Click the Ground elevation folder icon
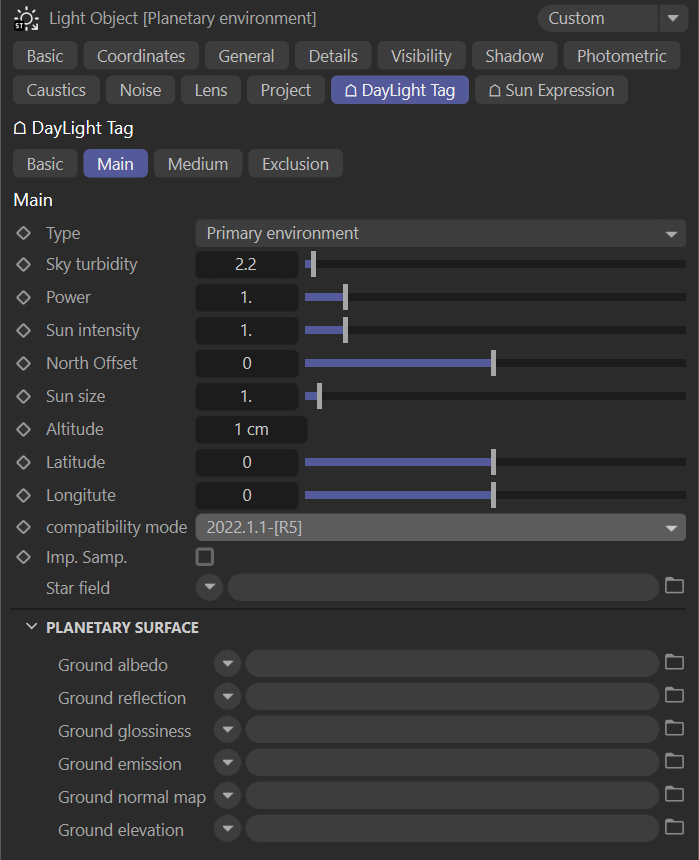This screenshot has width=699, height=860. [673, 829]
